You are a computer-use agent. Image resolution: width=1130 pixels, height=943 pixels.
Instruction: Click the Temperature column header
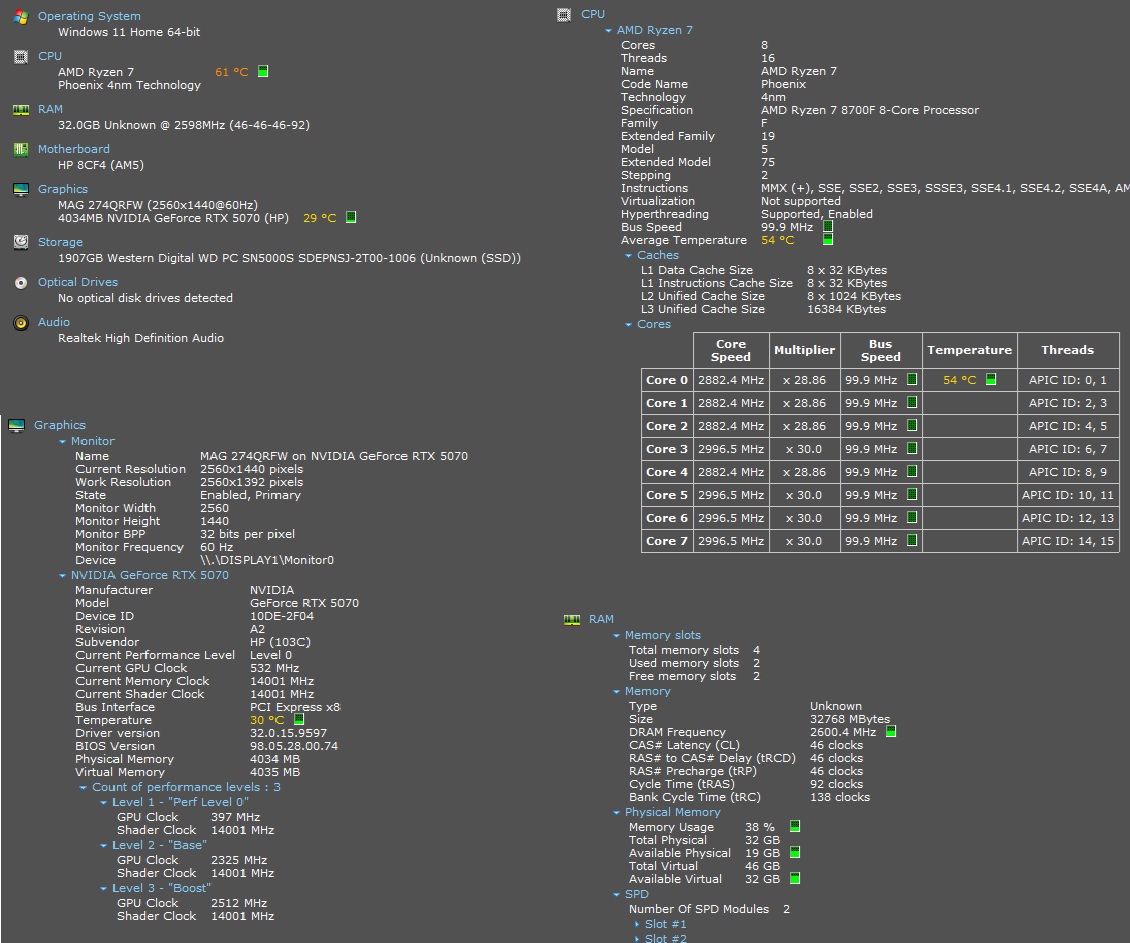(x=969, y=350)
